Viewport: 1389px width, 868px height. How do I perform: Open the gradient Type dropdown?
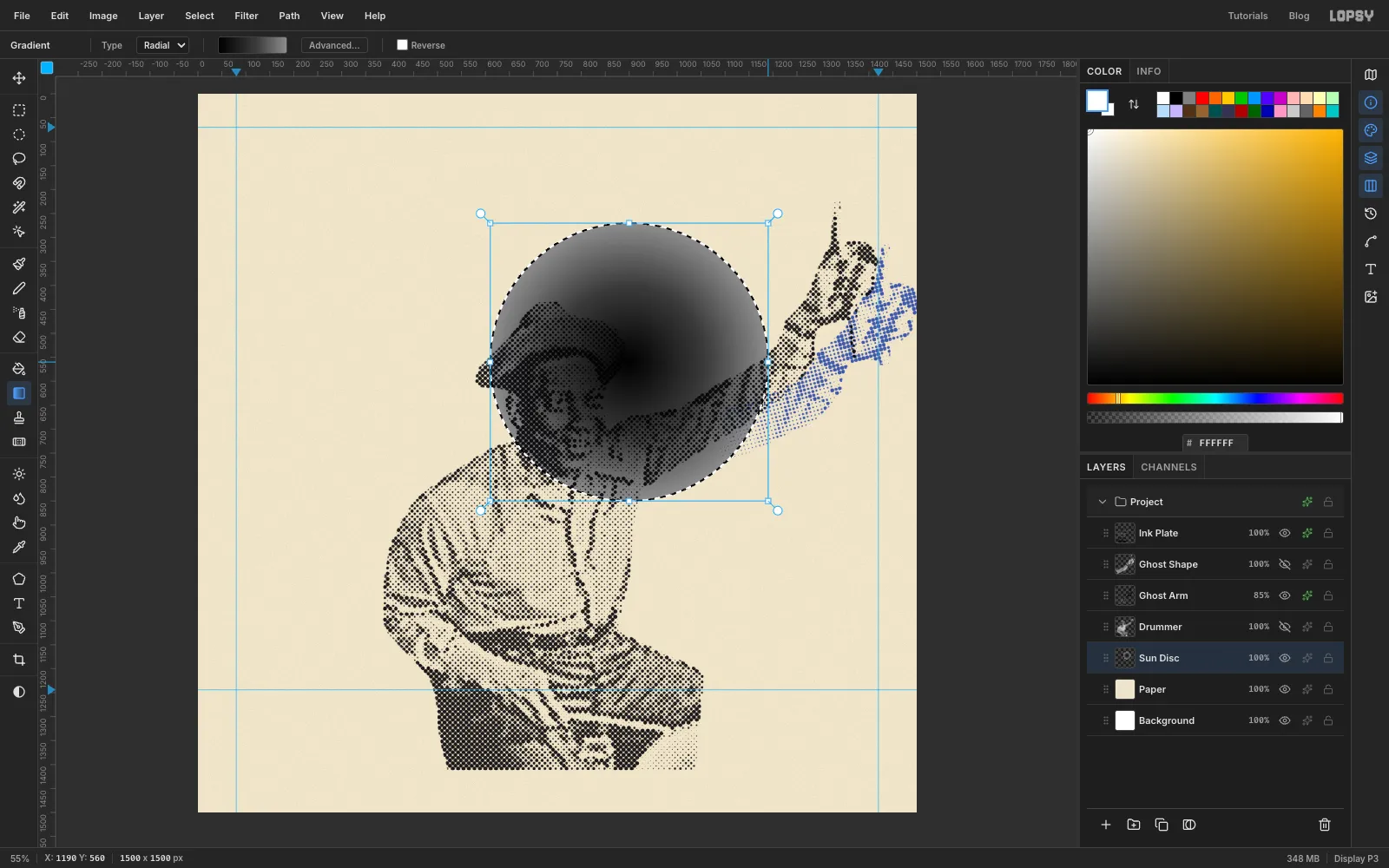(x=162, y=45)
